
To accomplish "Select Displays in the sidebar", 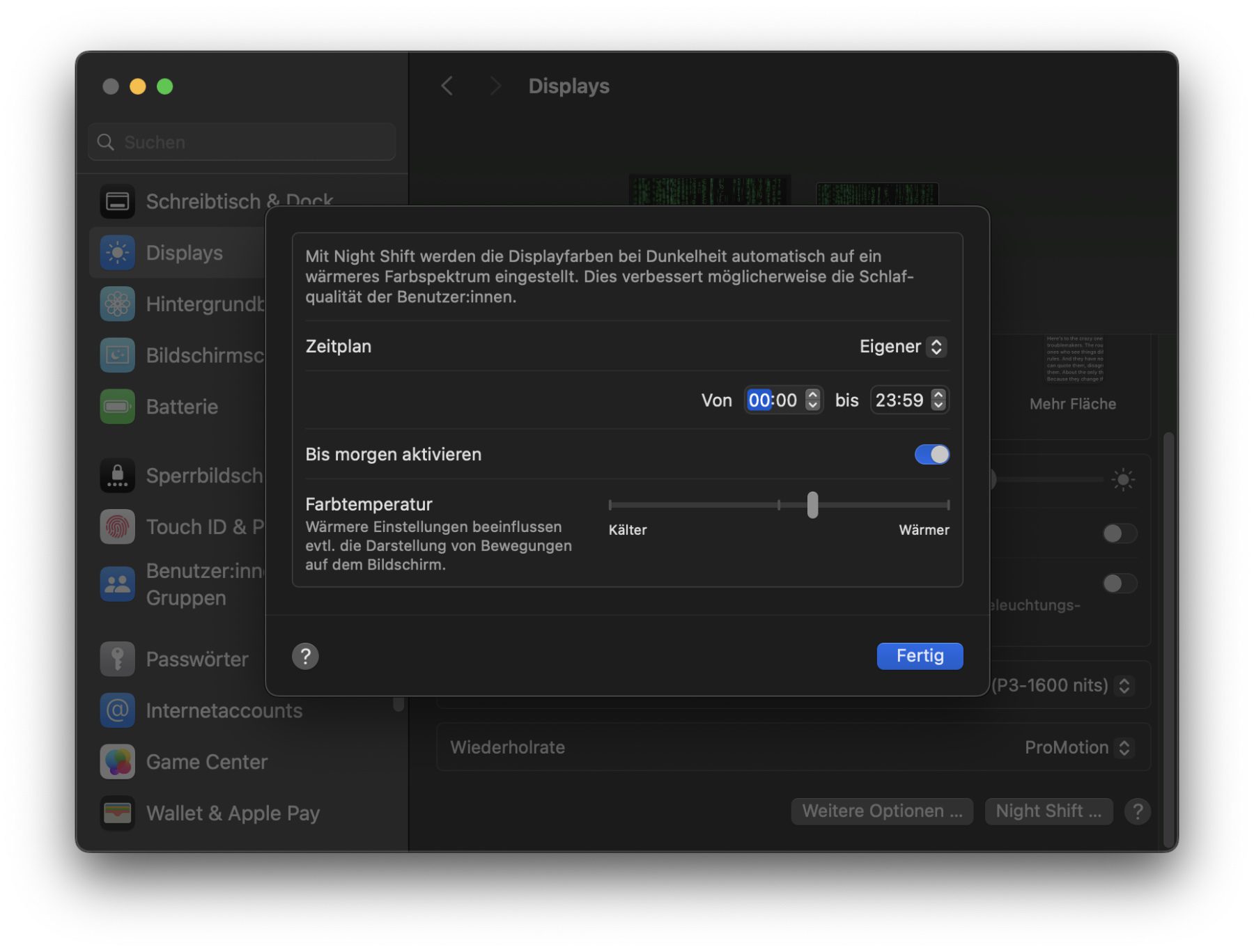I will [184, 253].
